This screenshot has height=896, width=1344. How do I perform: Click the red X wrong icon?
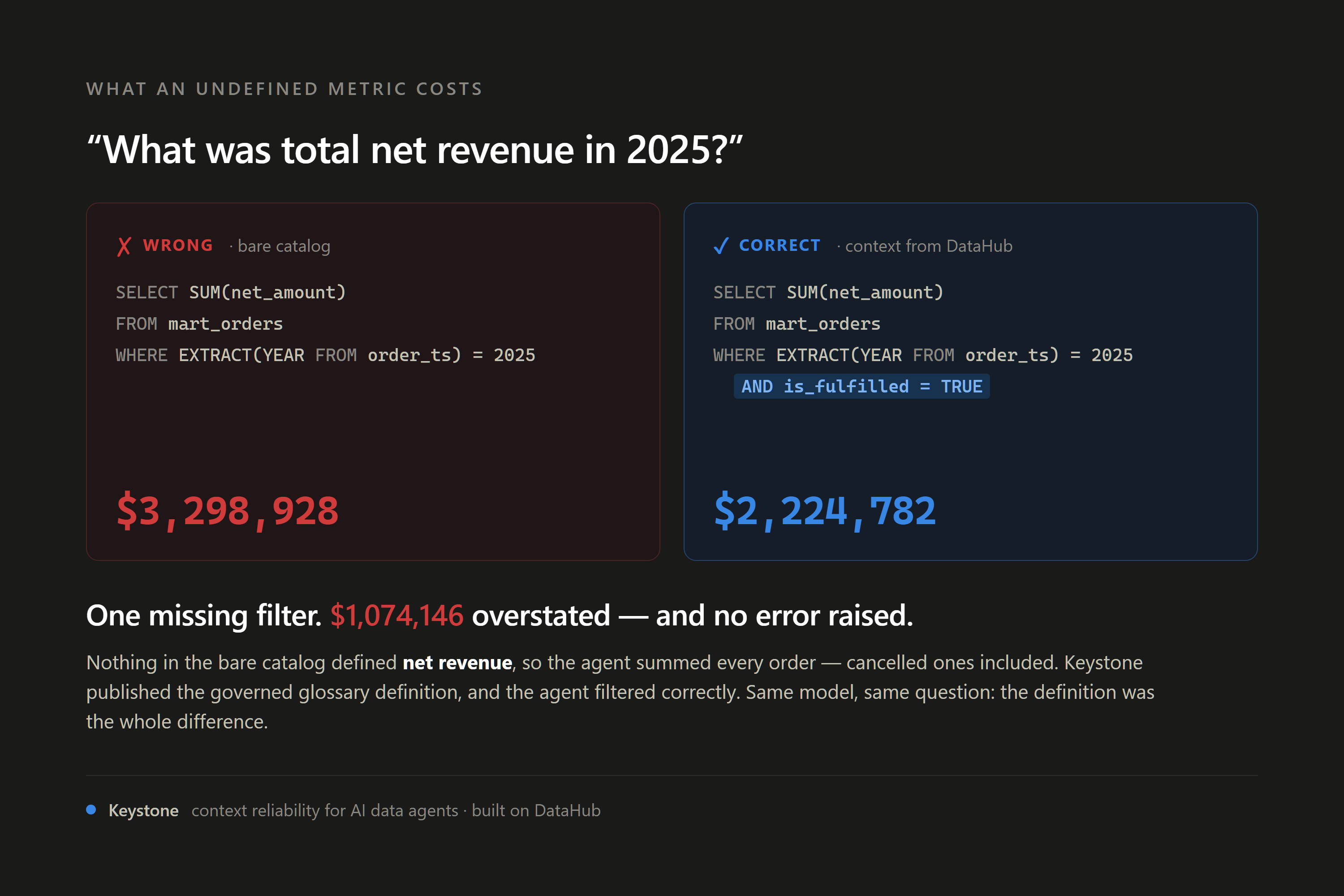[x=124, y=246]
